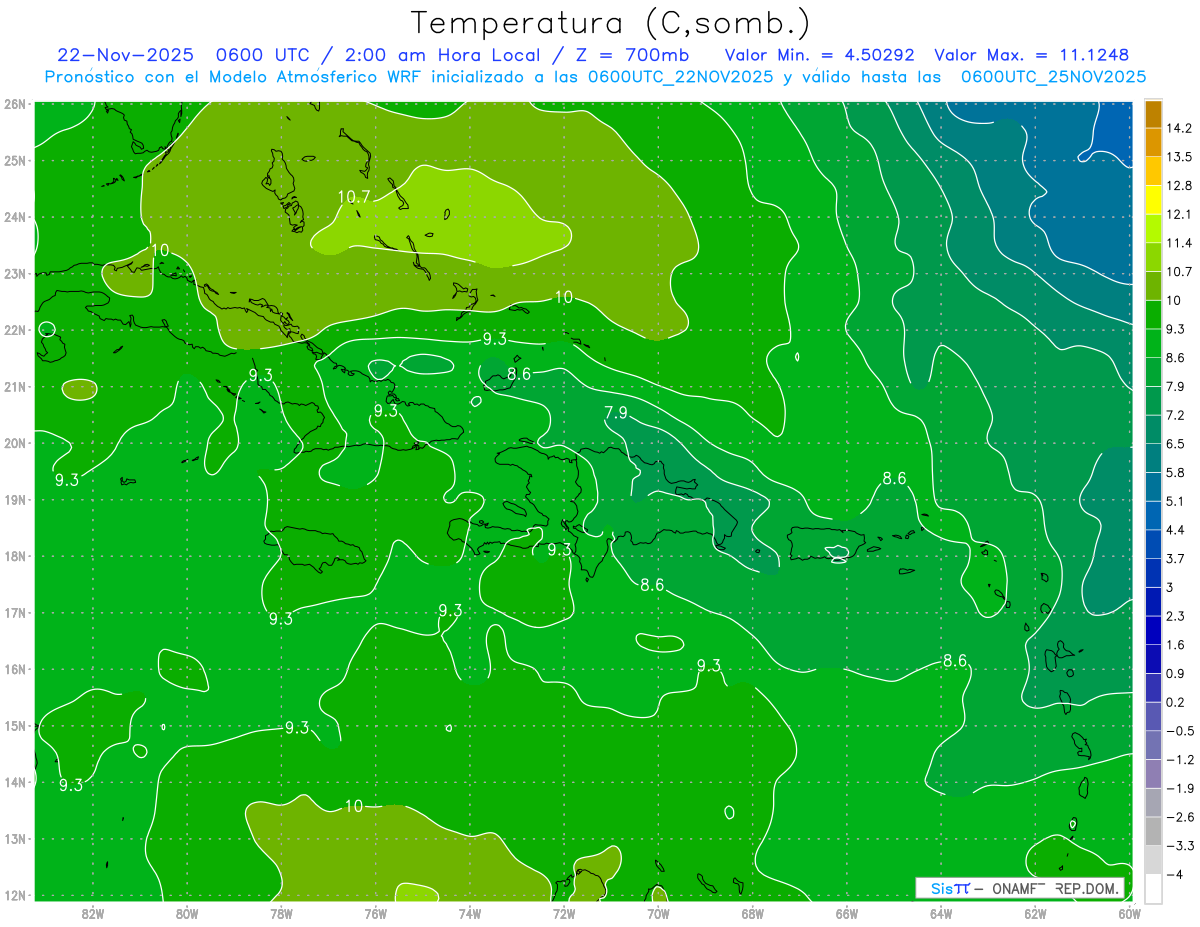This screenshot has width=1200, height=927.
Task: Click the blue colorbar swatch between 4.4 and 5.1
Action: 1153,514
